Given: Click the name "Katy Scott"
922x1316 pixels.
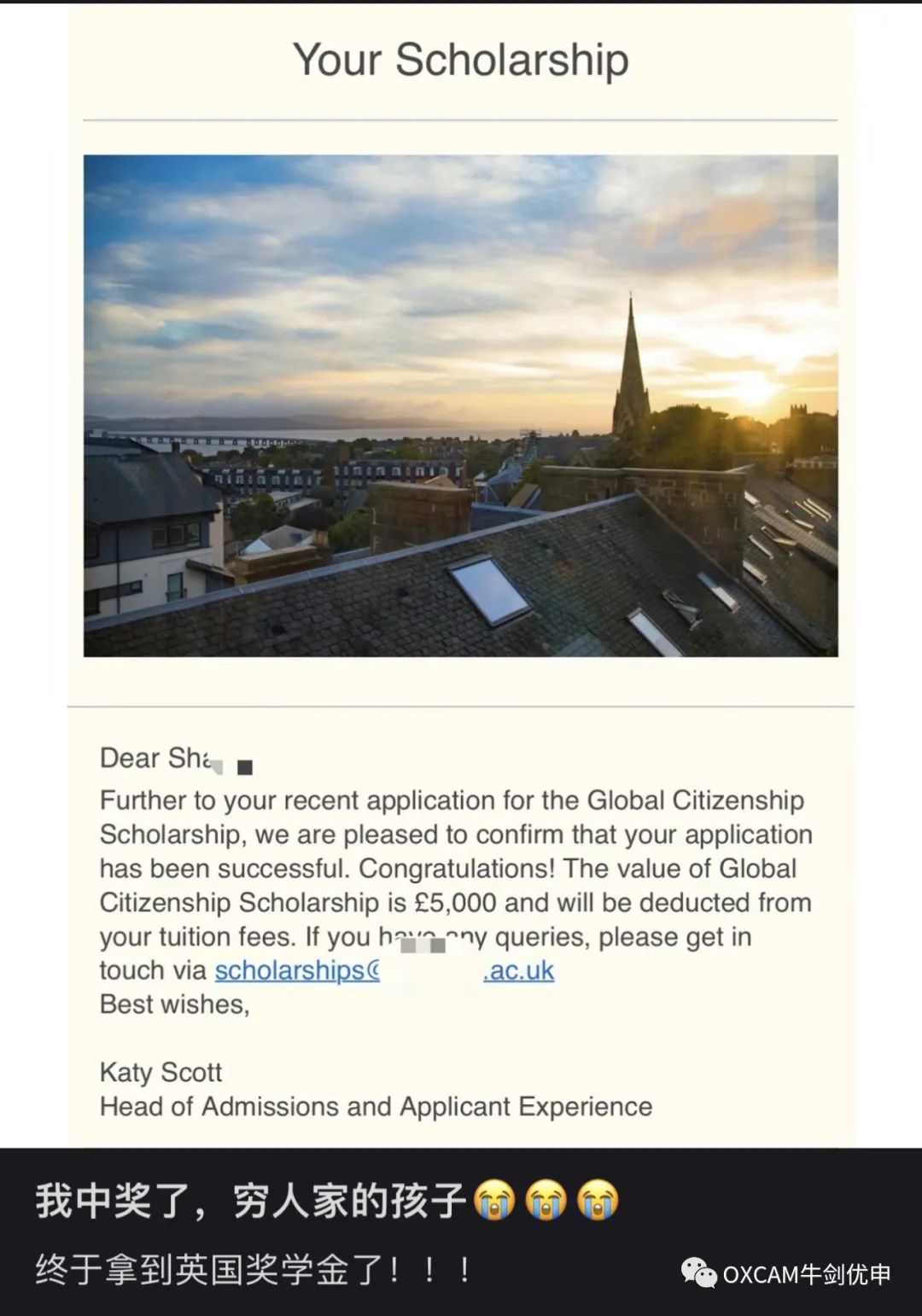Looking at the screenshot, I should pos(160,1072).
